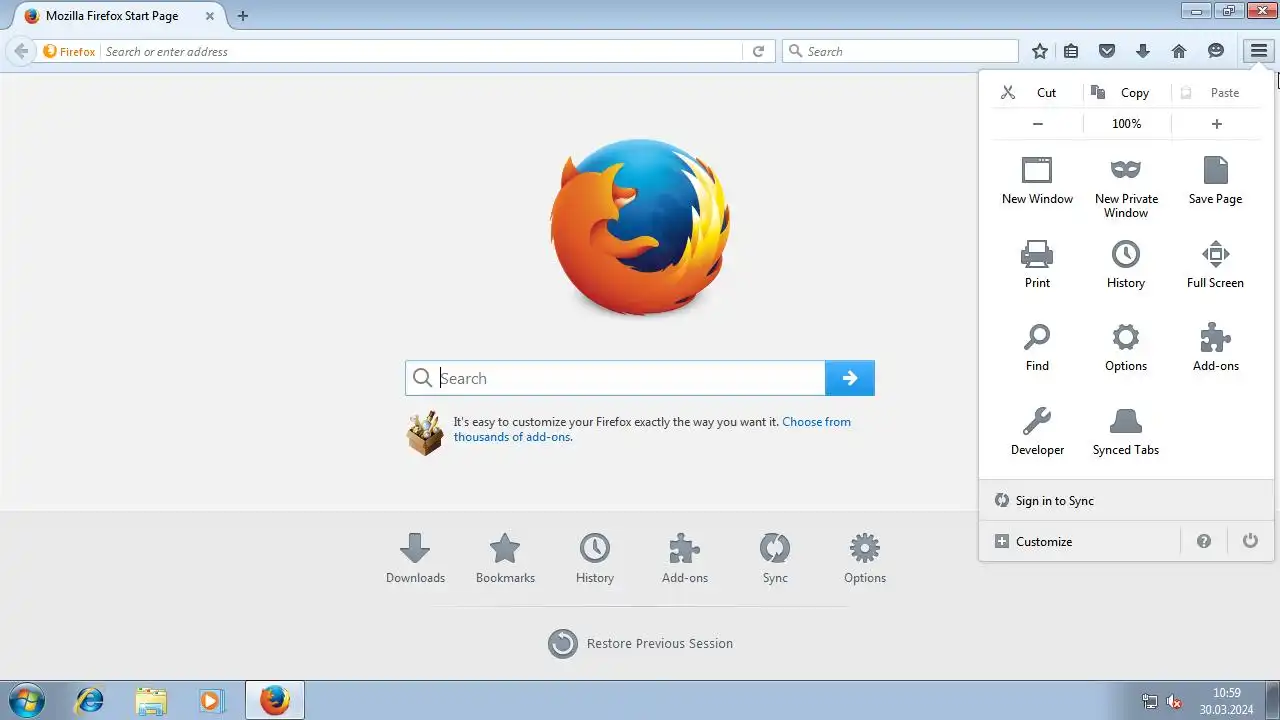Viewport: 1280px width, 720px height.
Task: Open Windows Media Player from taskbar
Action: (x=211, y=700)
